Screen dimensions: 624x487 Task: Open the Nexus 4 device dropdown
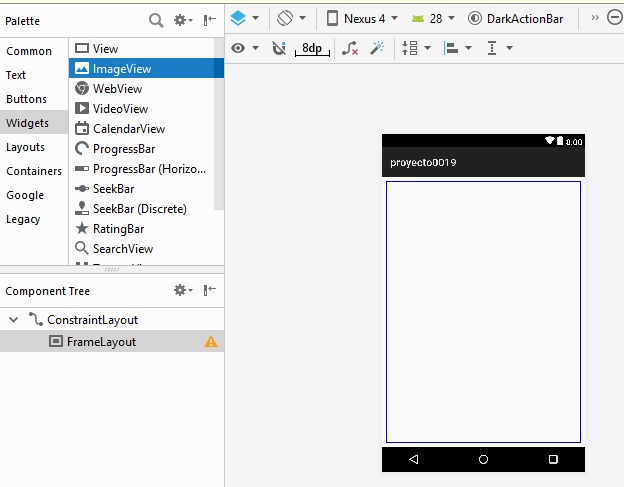364,18
